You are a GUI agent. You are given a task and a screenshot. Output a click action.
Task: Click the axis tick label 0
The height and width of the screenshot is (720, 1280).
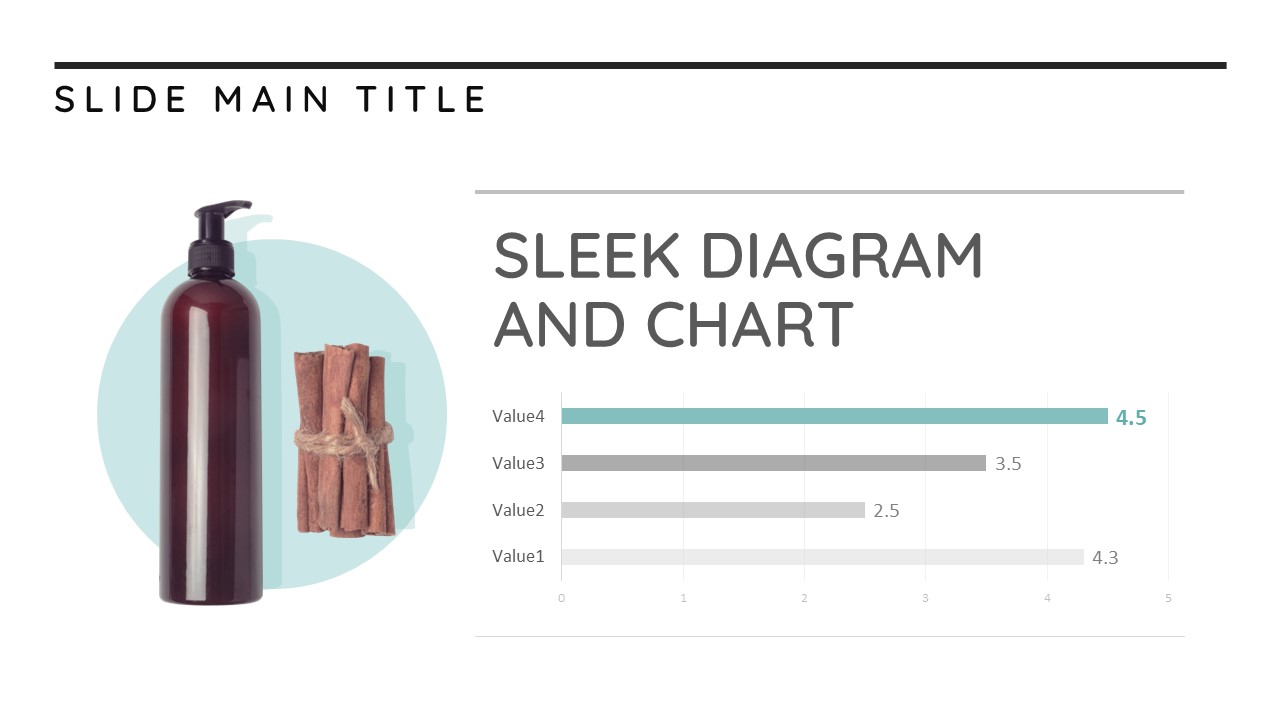[x=561, y=598]
